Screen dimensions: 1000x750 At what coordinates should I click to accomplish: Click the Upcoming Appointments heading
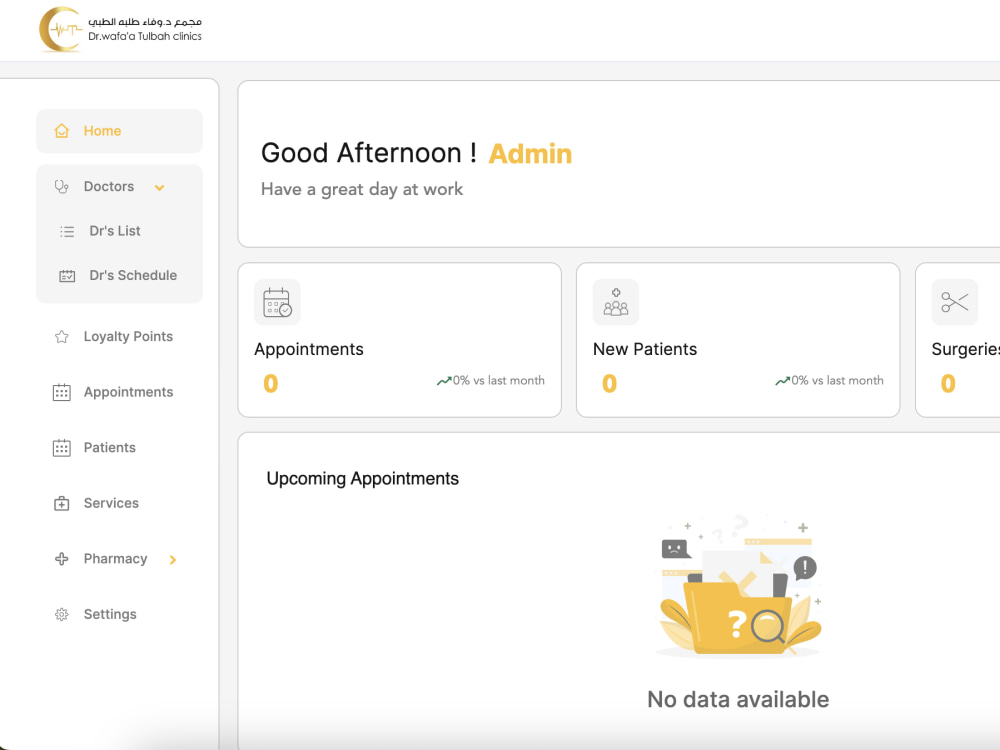pyautogui.click(x=362, y=479)
